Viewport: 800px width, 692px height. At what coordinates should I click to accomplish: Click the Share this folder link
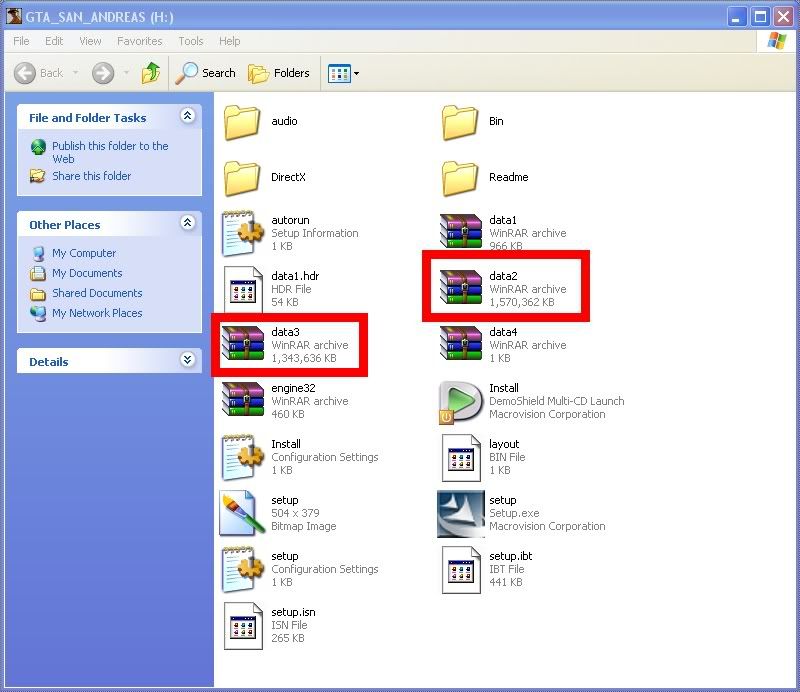coord(81,176)
